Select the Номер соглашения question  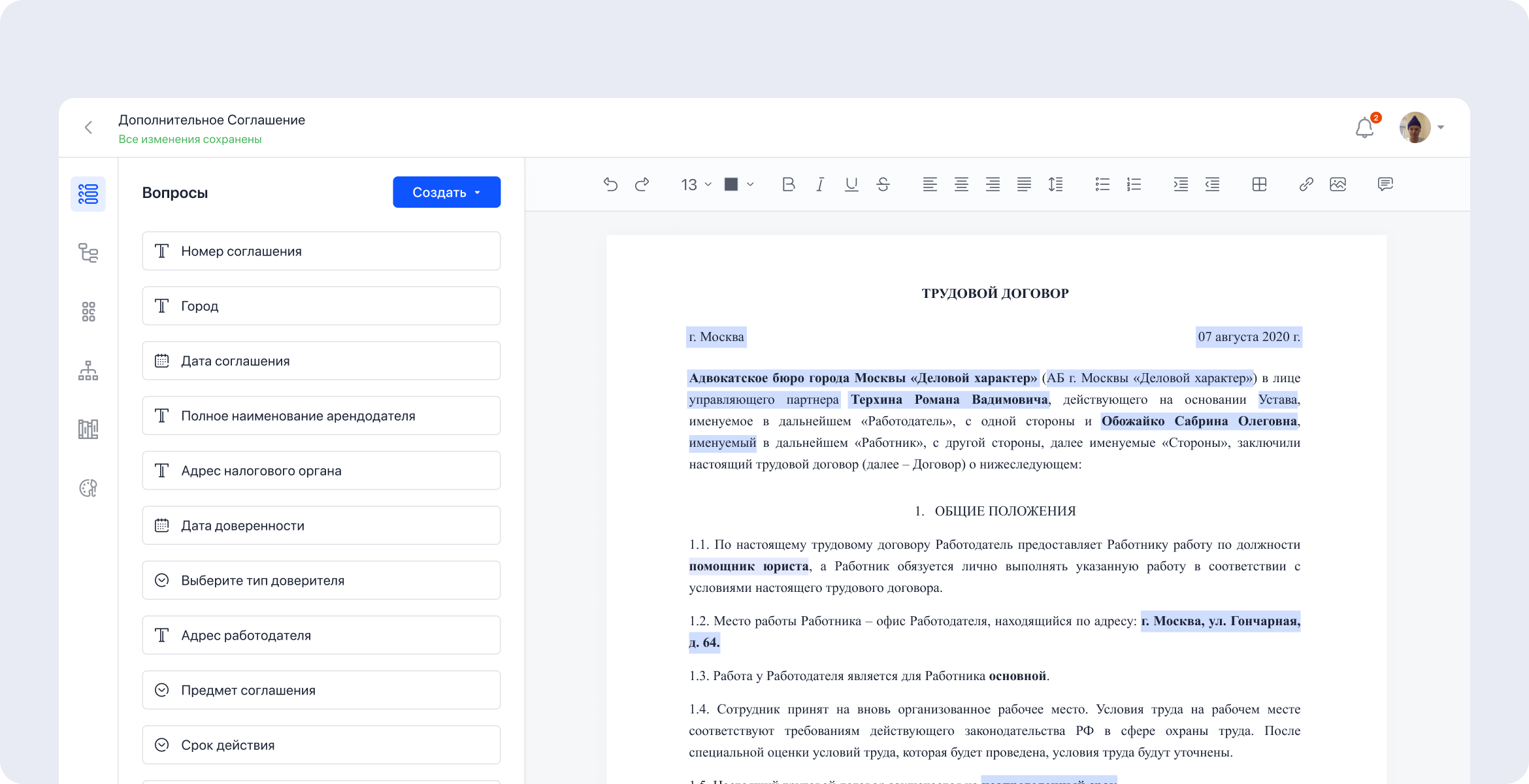321,251
